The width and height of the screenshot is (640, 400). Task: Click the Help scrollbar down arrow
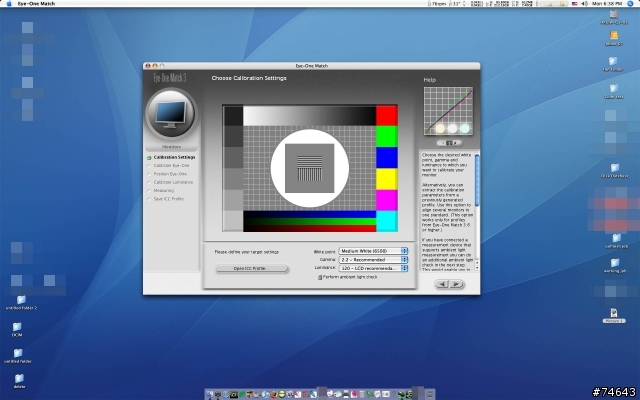pyautogui.click(x=477, y=268)
